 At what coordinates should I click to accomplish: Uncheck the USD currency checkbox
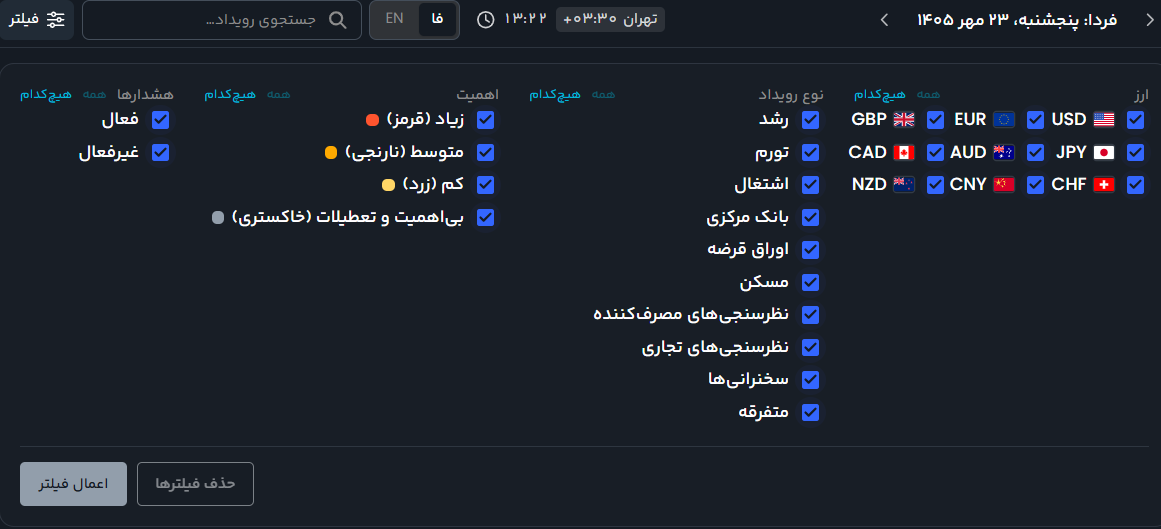click(x=1135, y=119)
